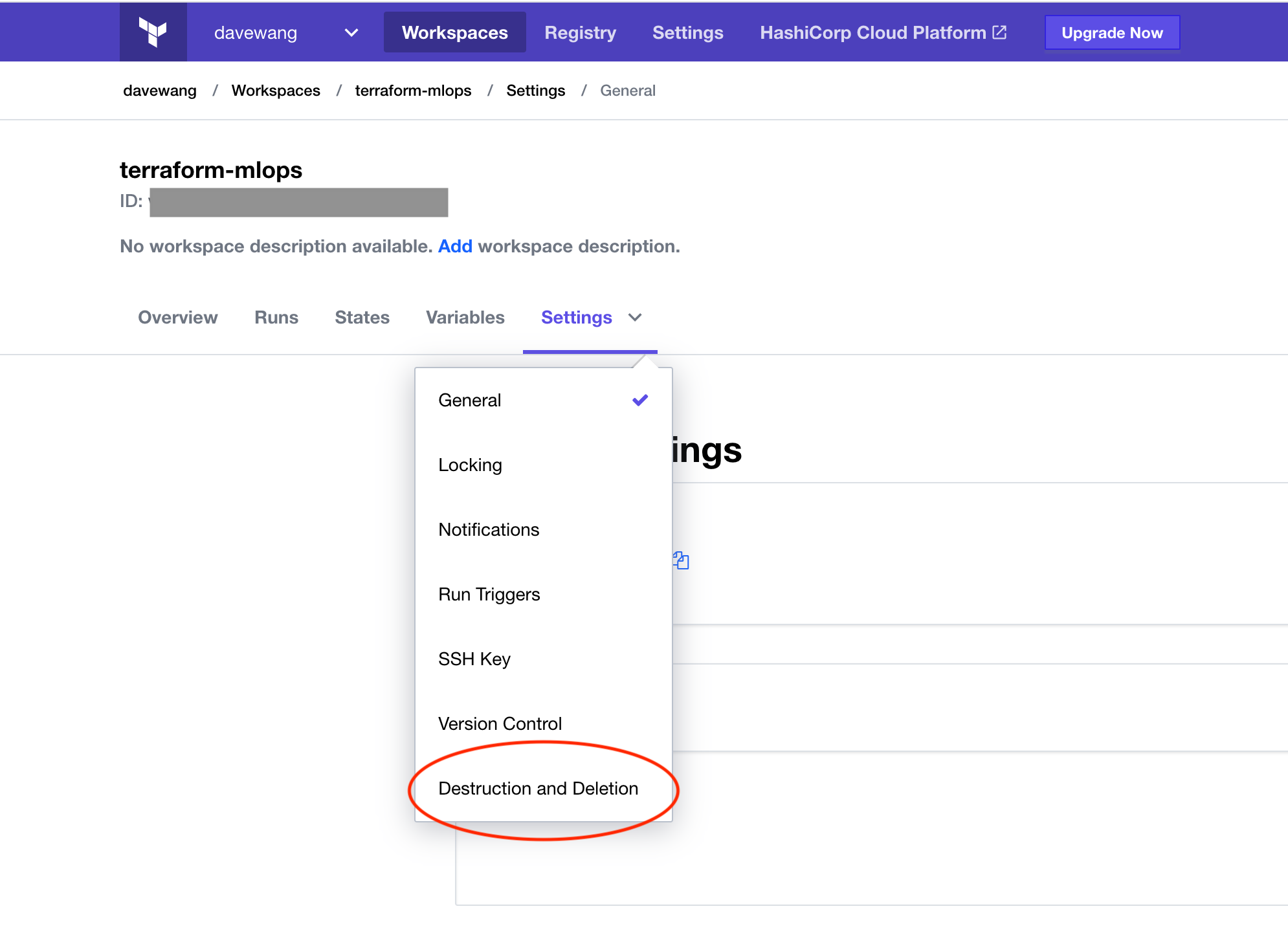The height and width of the screenshot is (946, 1288).
Task: Click the terraform-mlops breadcrumb
Action: pos(413,91)
